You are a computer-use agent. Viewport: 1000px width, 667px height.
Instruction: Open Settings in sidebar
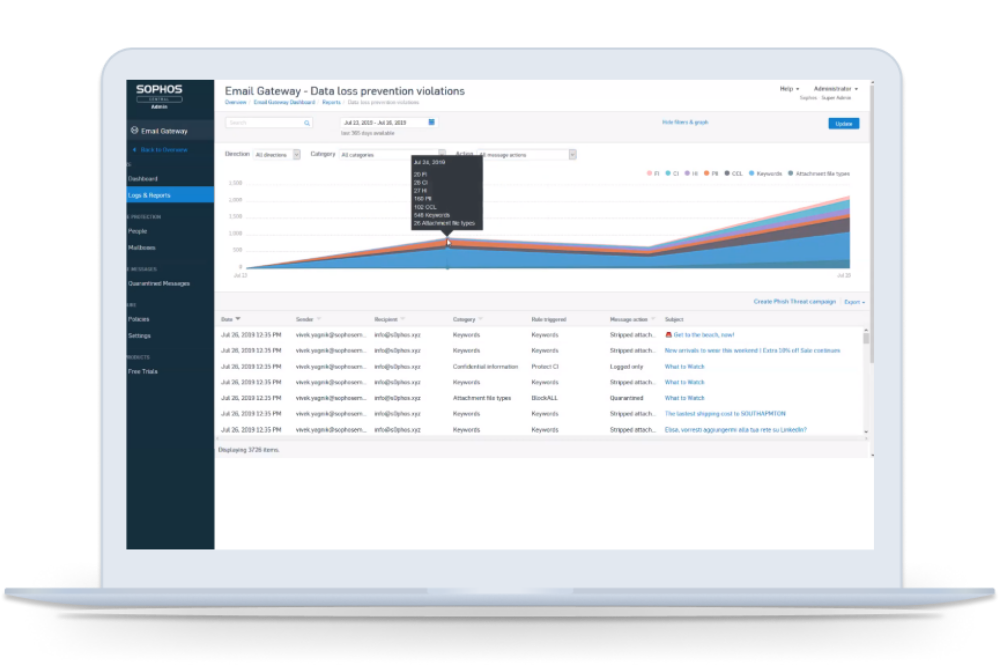[140, 336]
